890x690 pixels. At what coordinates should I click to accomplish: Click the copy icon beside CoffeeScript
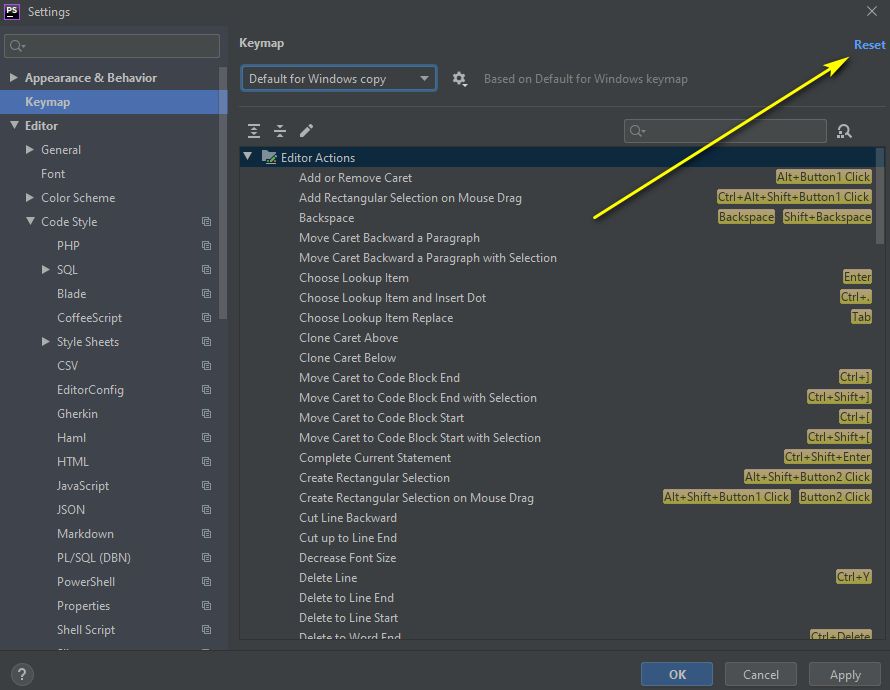pyautogui.click(x=207, y=318)
